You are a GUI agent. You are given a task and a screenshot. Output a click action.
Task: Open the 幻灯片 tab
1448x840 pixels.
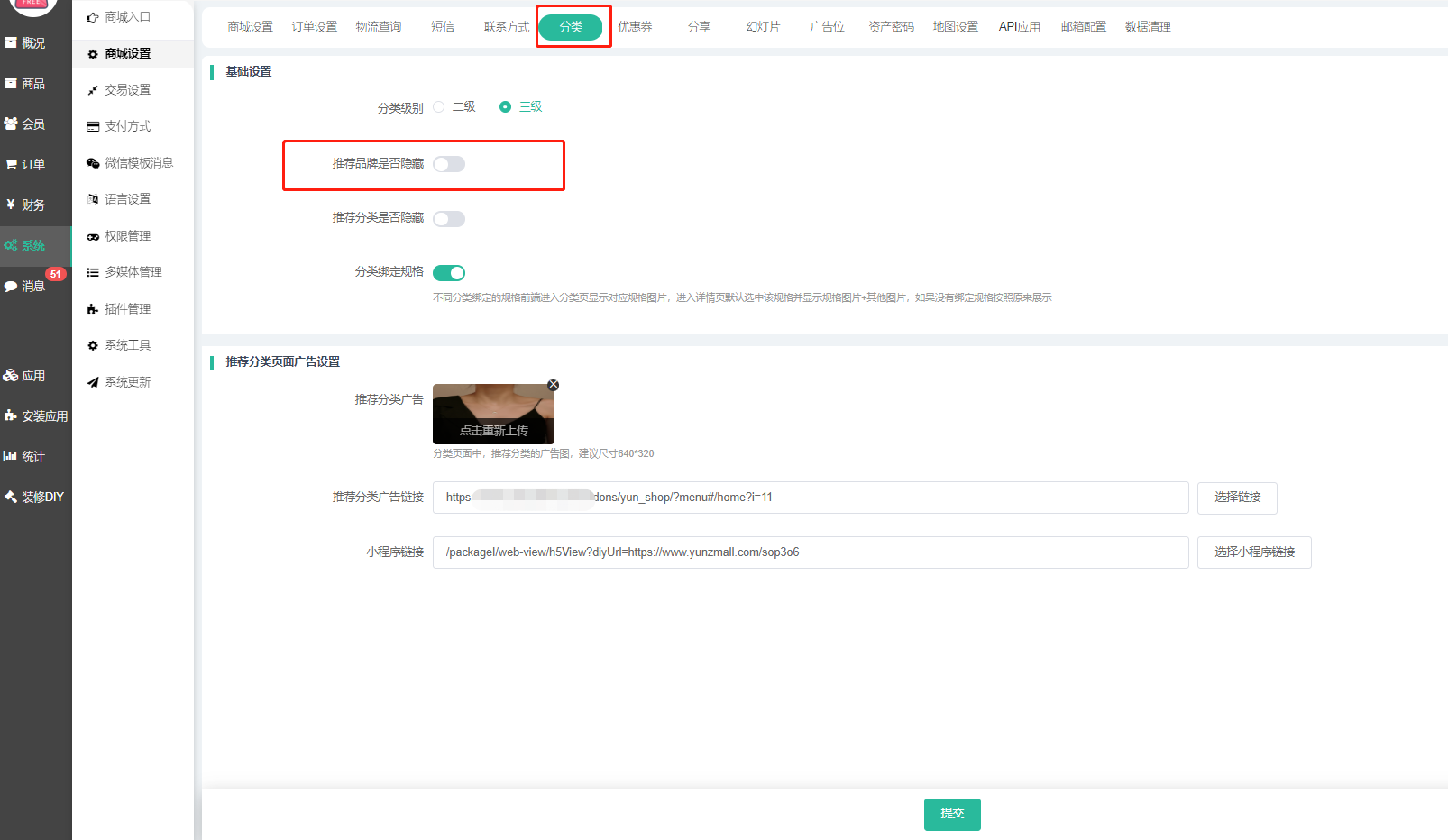point(763,27)
